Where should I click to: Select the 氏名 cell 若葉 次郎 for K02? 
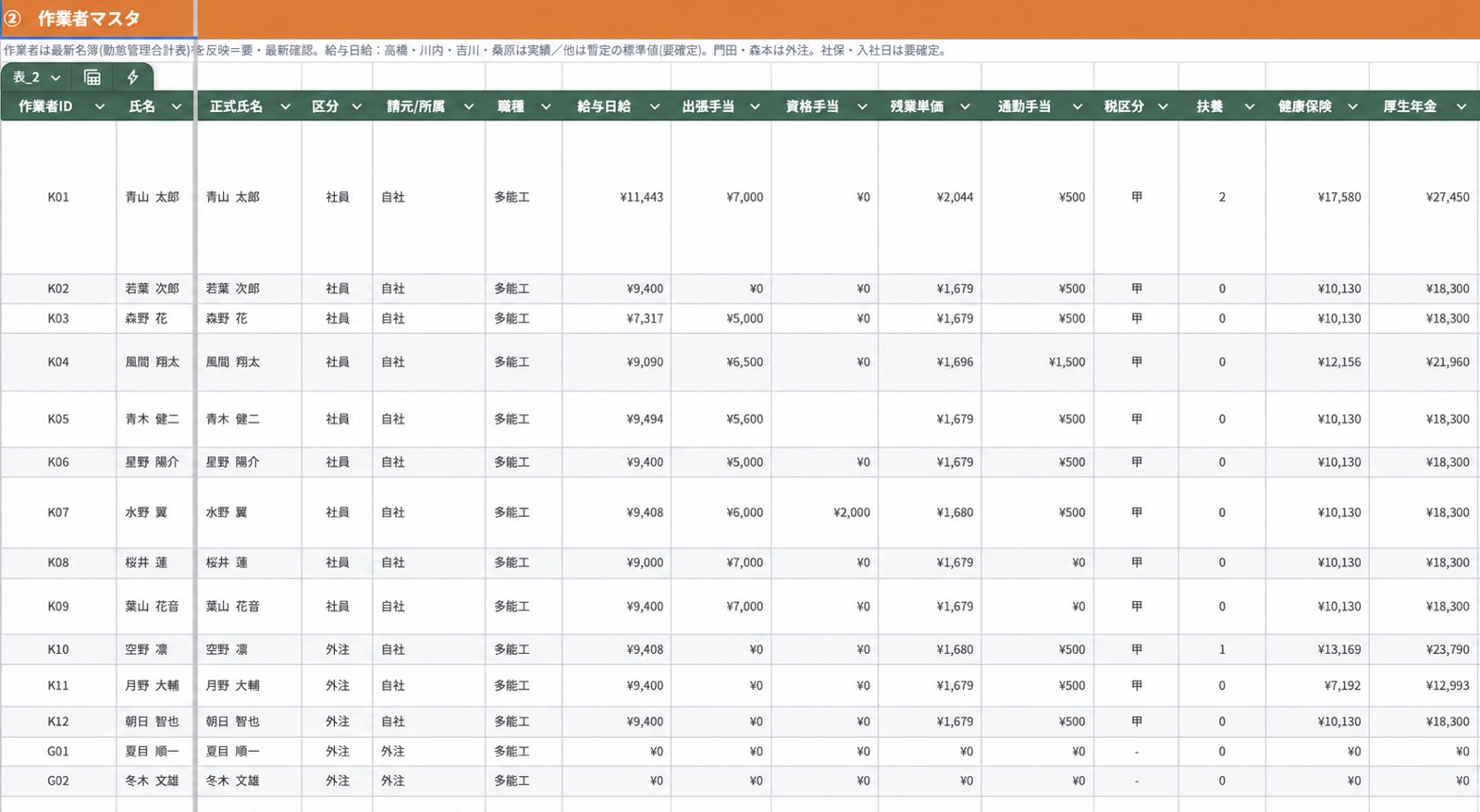click(154, 289)
